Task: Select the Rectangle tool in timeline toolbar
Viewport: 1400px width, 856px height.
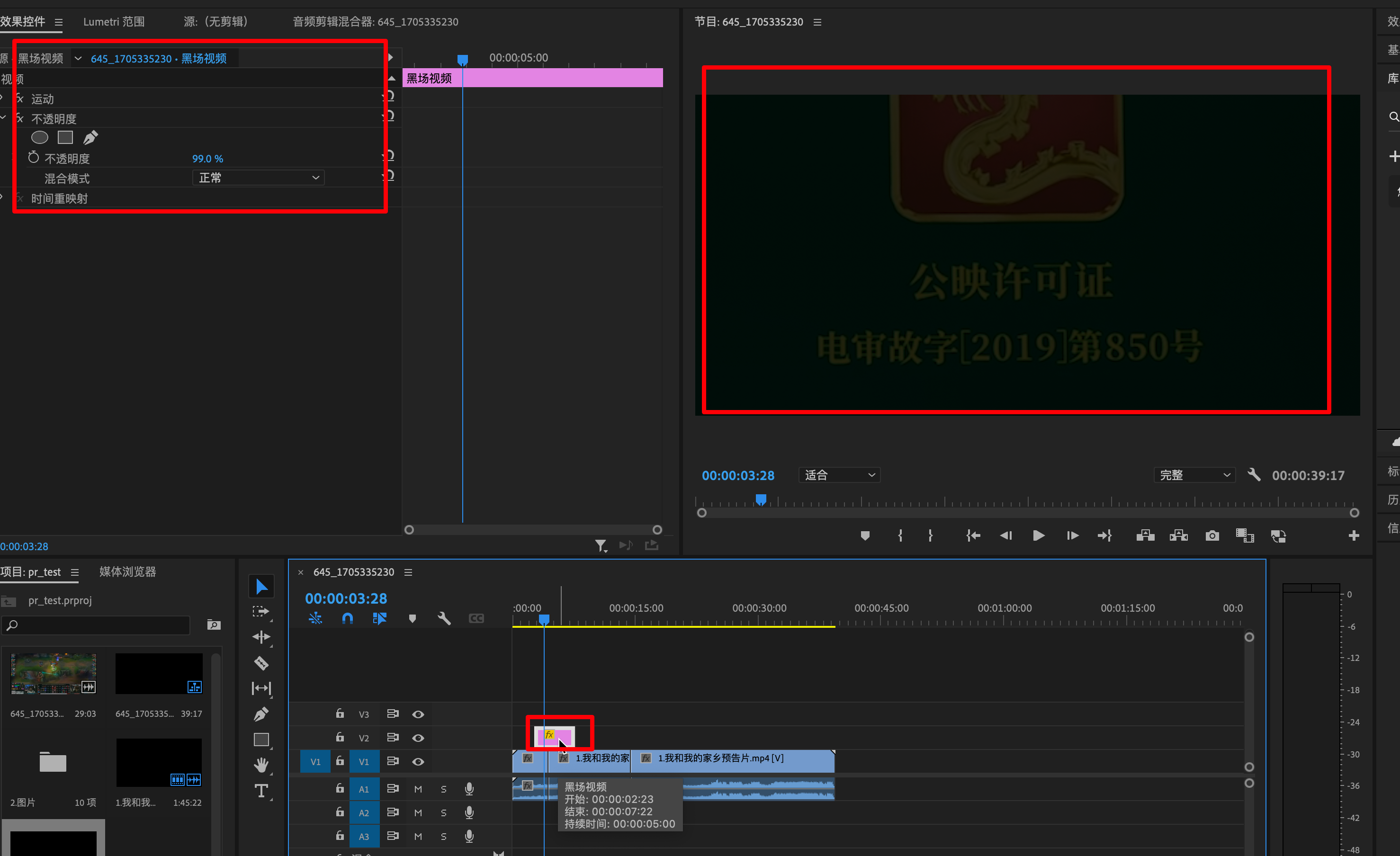Action: point(261,740)
